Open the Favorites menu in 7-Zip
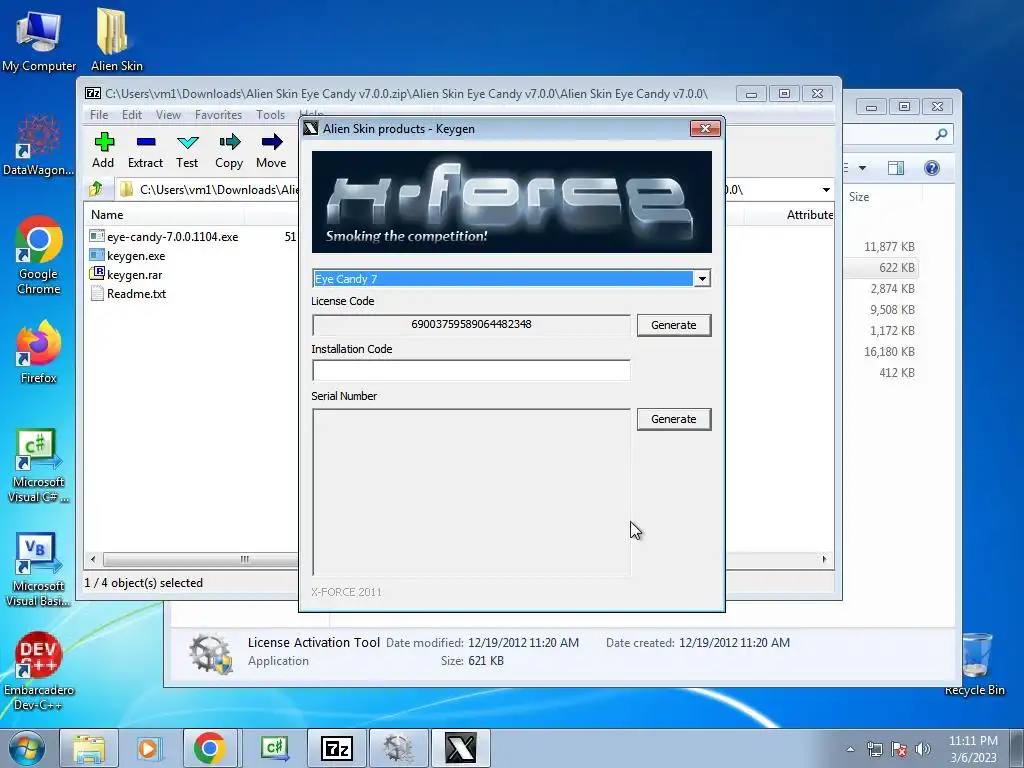 click(x=218, y=115)
